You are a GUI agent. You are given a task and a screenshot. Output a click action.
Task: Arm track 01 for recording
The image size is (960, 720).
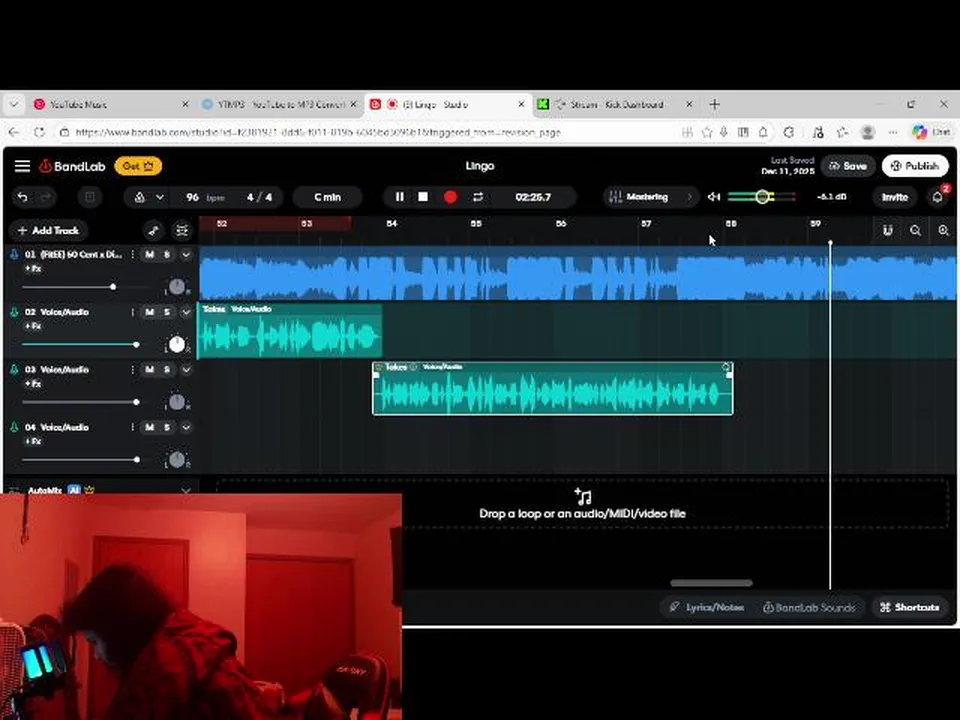(14, 254)
